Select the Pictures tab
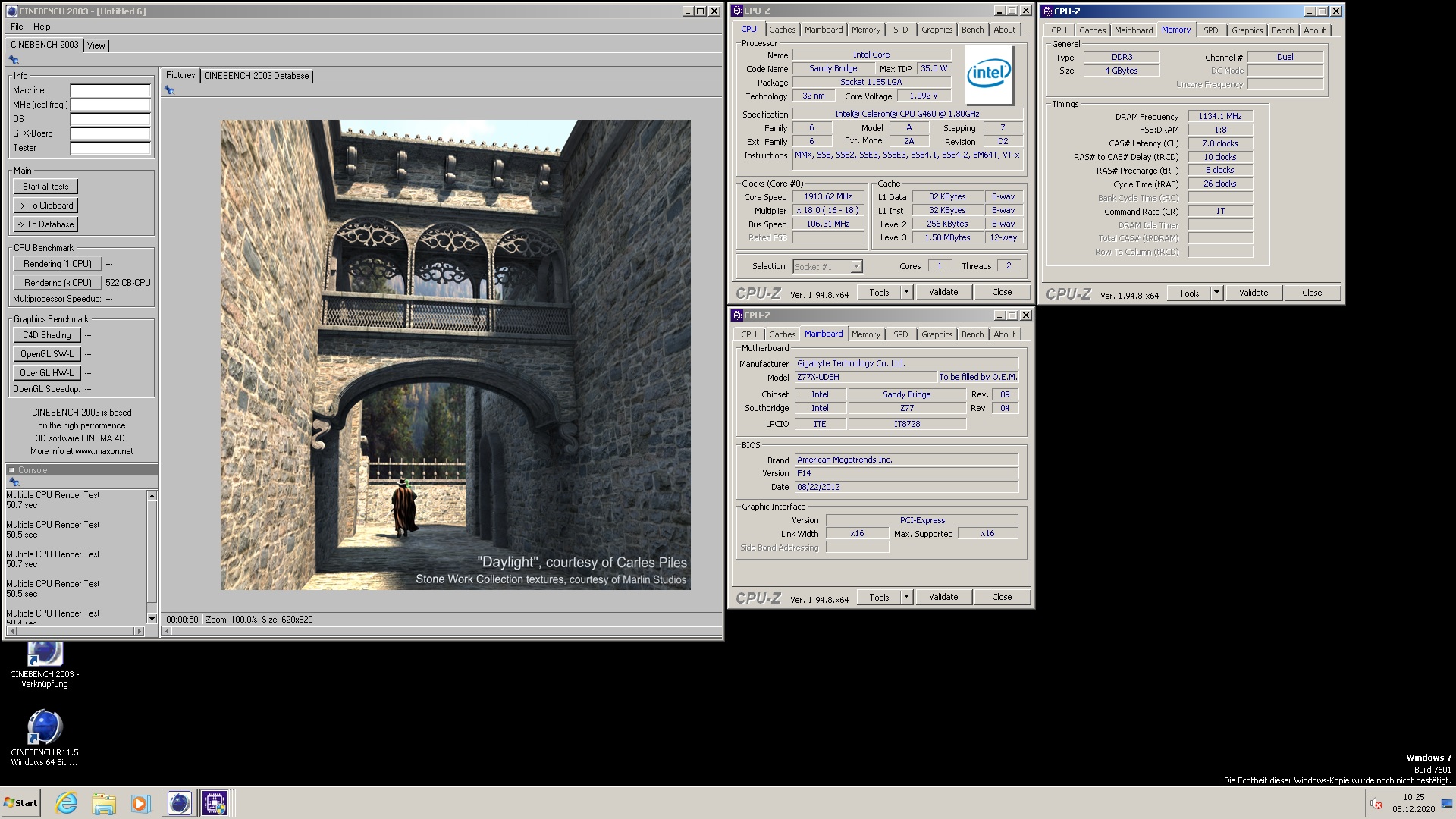1456x819 pixels. click(x=180, y=75)
